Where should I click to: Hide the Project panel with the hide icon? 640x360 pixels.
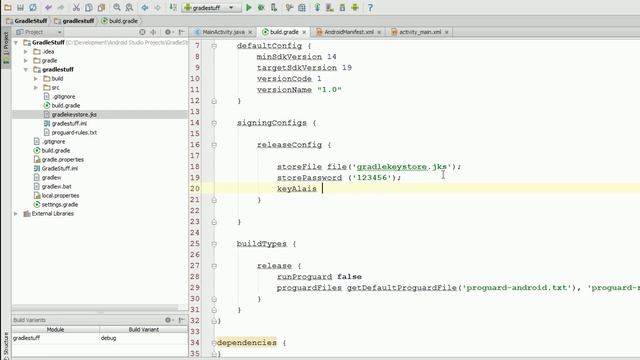click(x=182, y=32)
